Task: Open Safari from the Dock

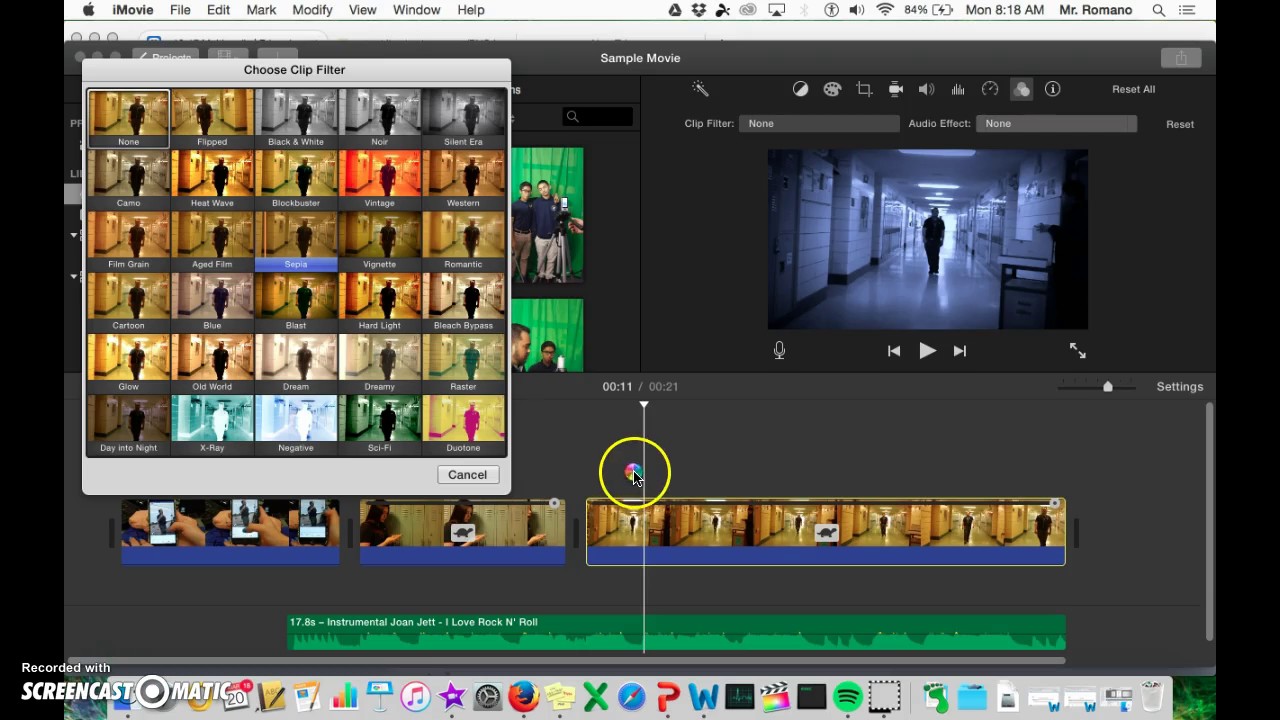Action: [x=632, y=696]
